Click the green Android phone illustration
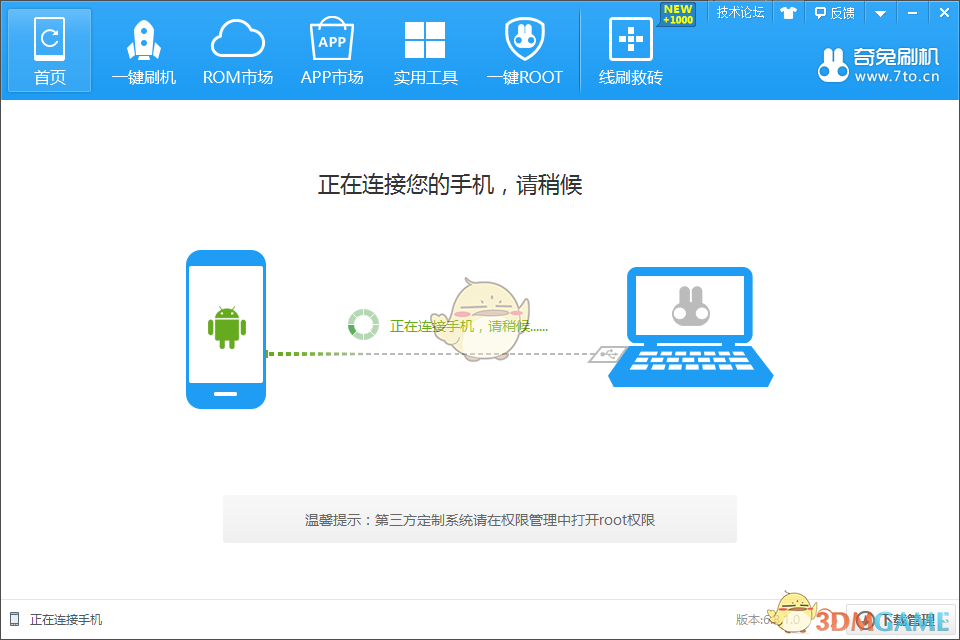Image resolution: width=960 pixels, height=640 pixels. point(225,328)
